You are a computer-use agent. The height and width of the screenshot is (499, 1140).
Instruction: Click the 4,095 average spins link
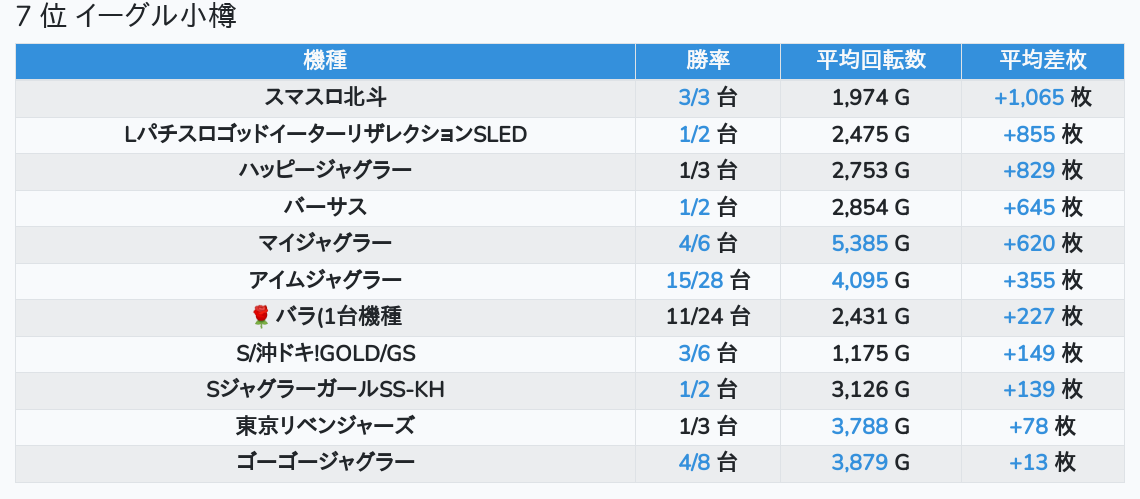[x=860, y=280]
